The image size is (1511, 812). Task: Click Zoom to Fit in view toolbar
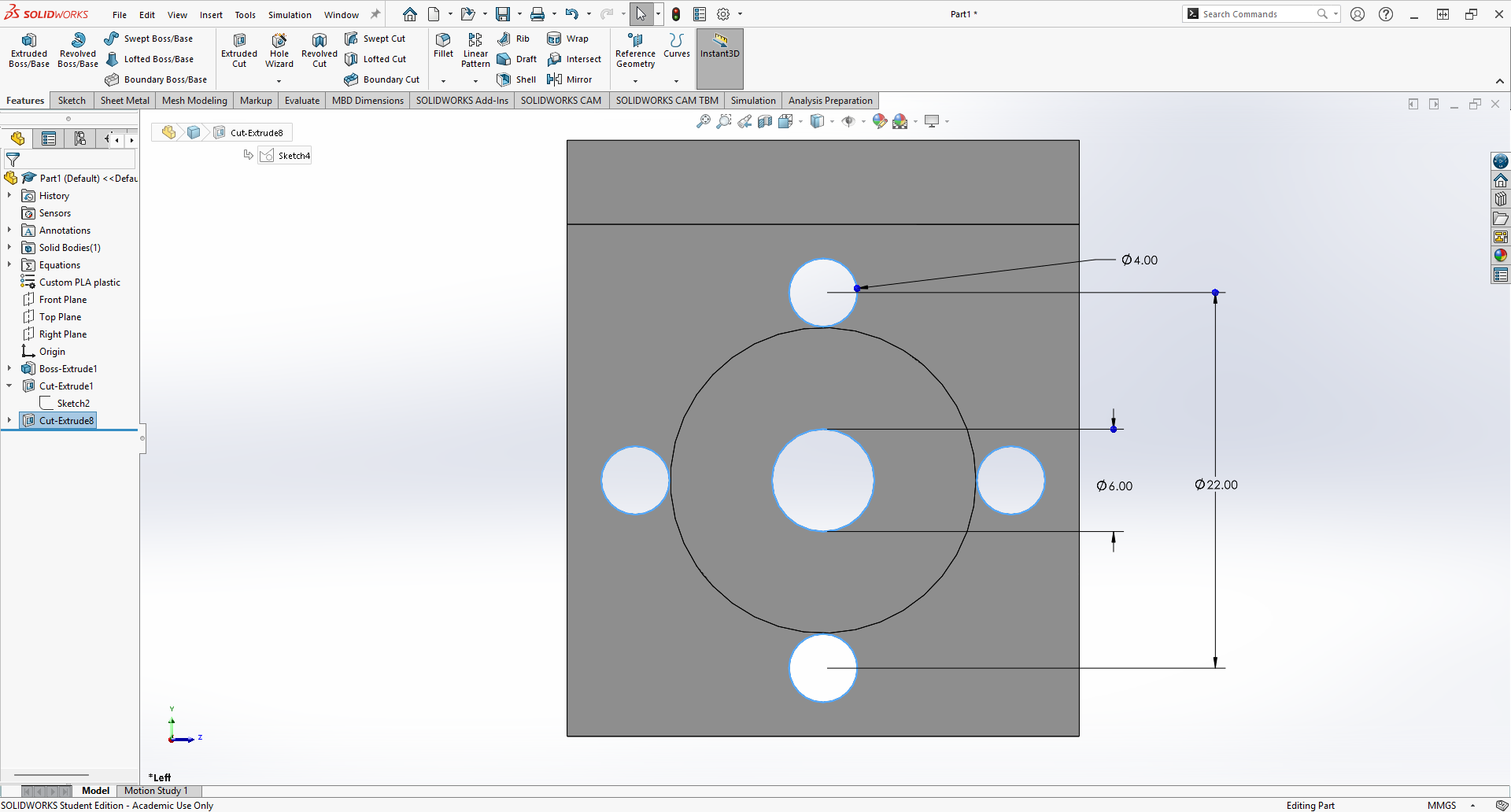pos(704,121)
